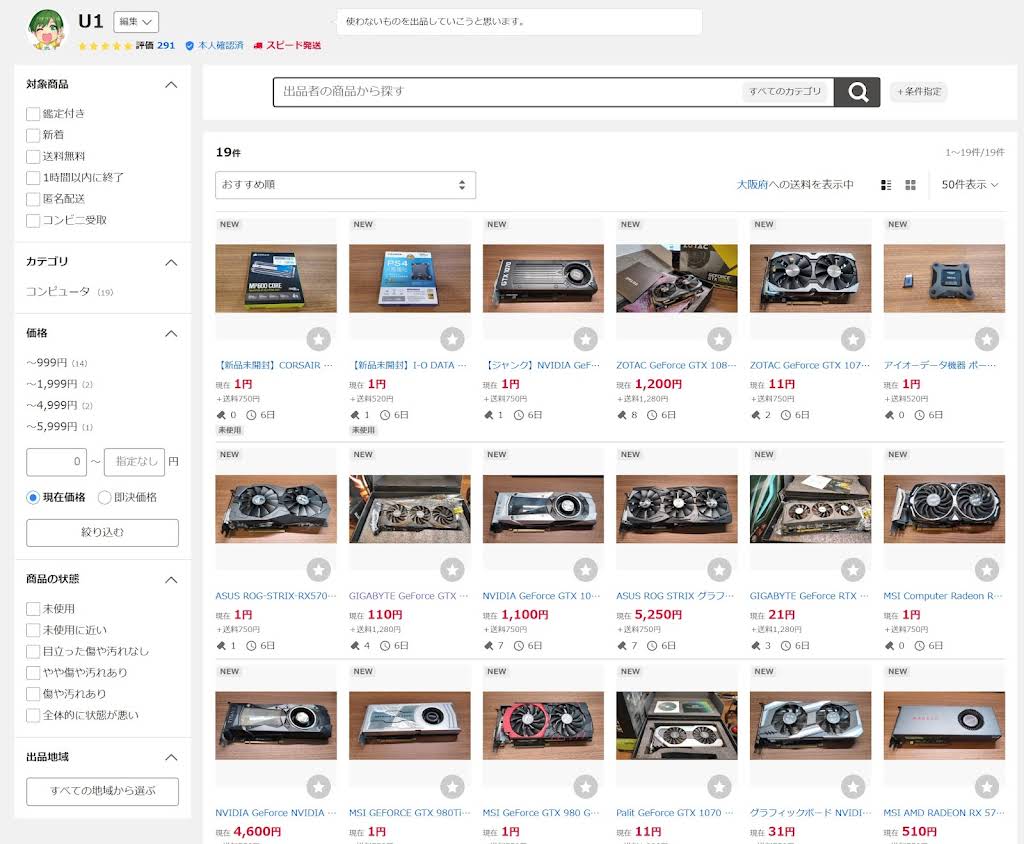Check the コンビニ受取 filter

[33, 220]
